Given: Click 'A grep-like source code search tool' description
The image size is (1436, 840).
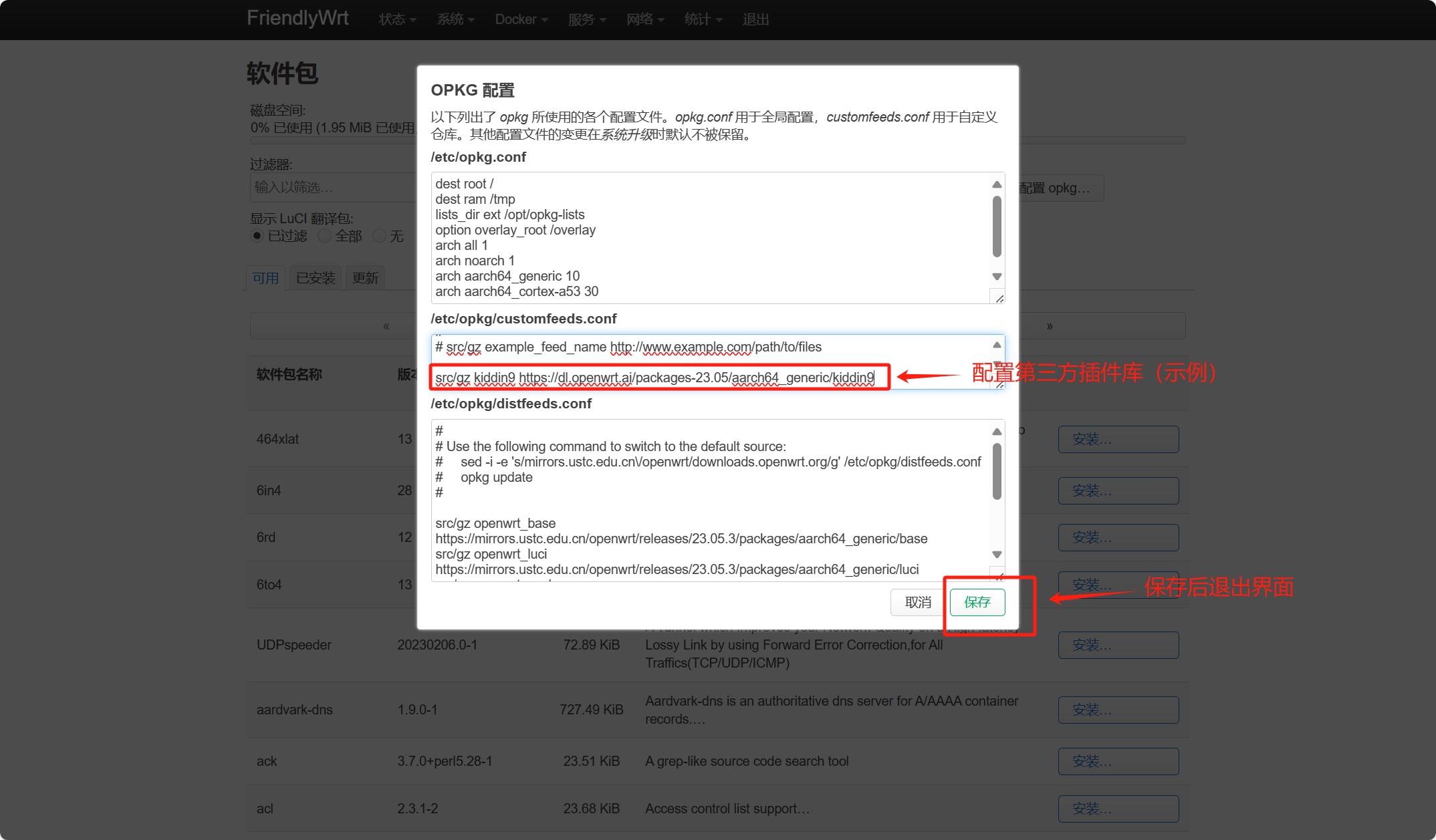Looking at the screenshot, I should pyautogui.click(x=747, y=761).
